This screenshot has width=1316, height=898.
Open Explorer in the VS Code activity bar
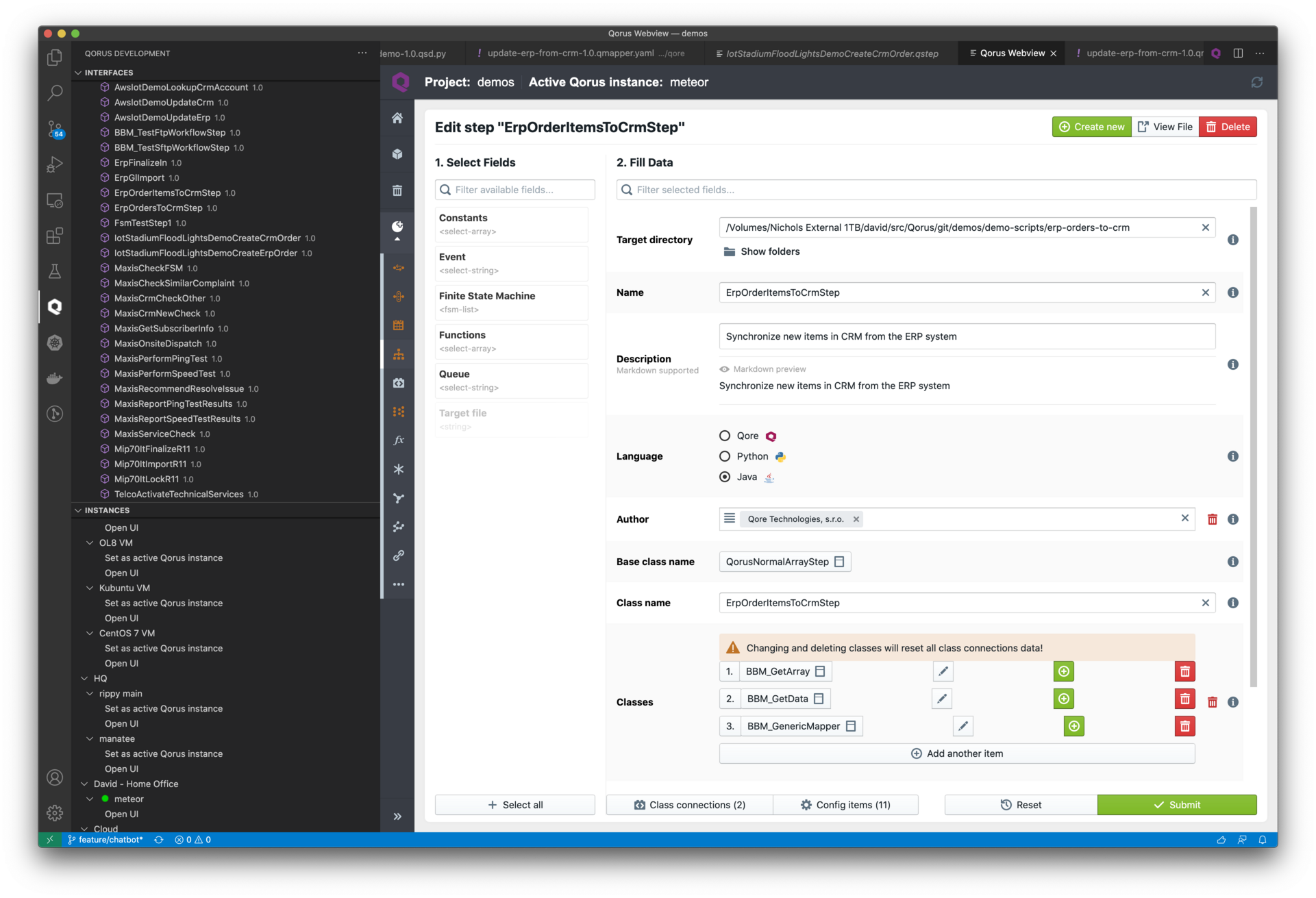click(x=55, y=58)
